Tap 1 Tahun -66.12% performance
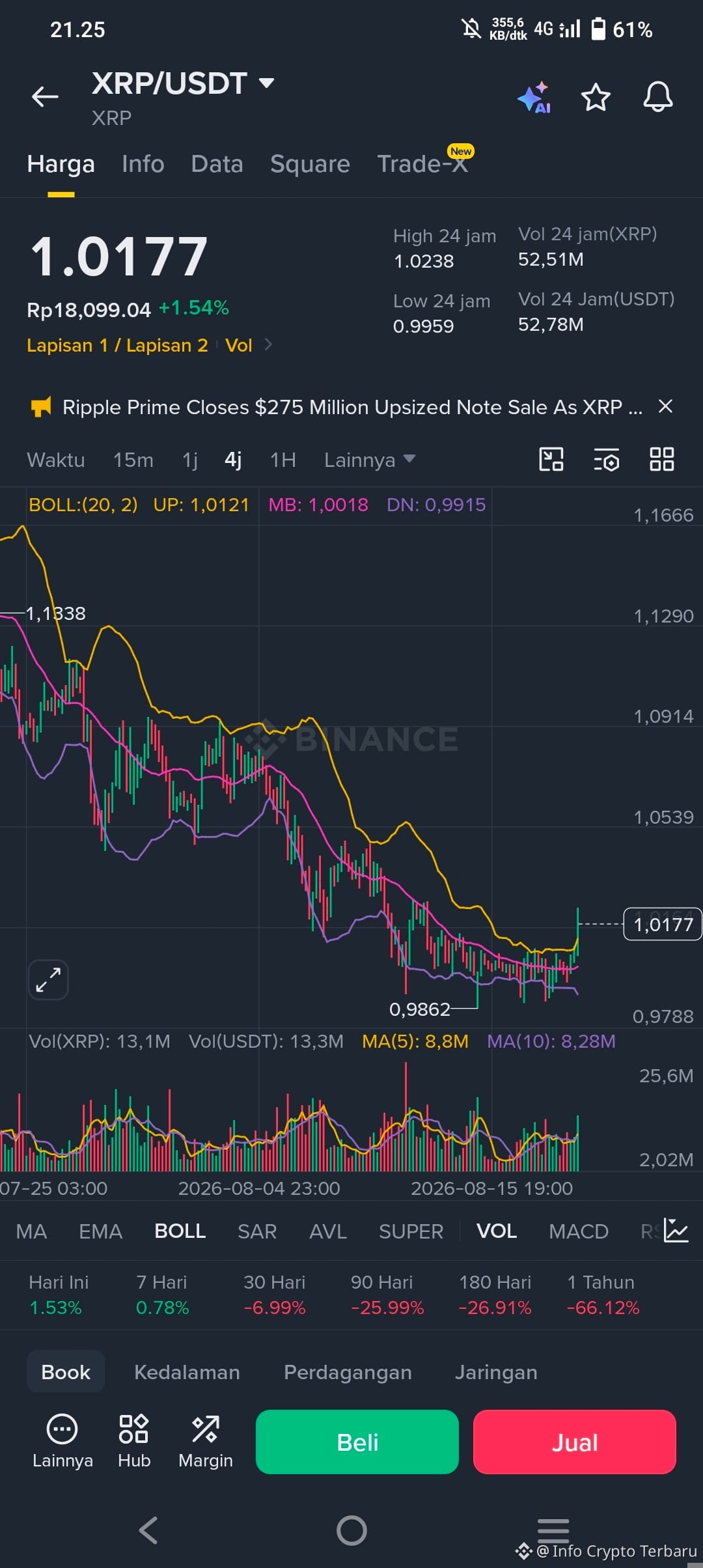The height and width of the screenshot is (1568, 703). [x=603, y=1295]
